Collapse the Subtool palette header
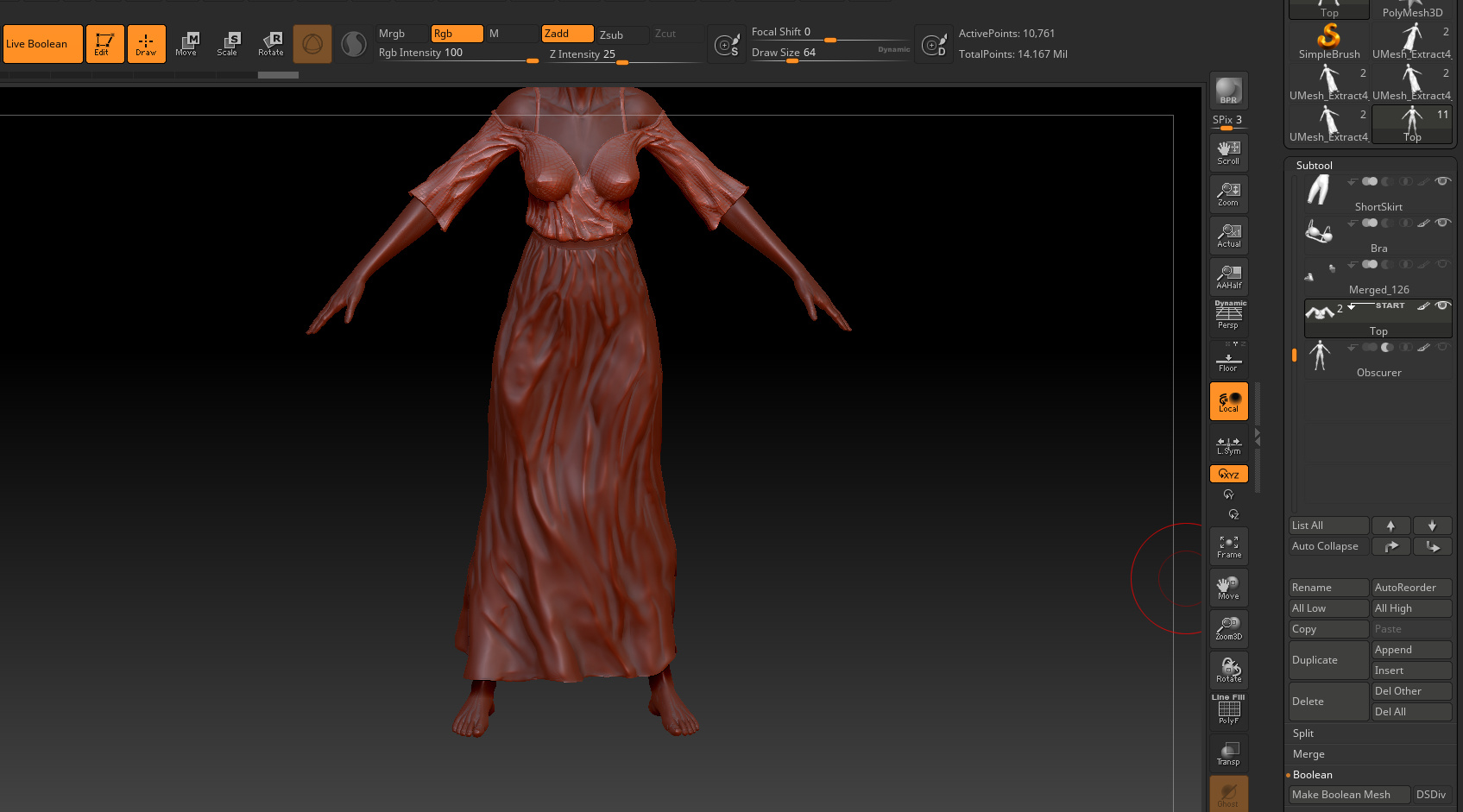Screen dimensions: 1463x812 tap(1315, 166)
